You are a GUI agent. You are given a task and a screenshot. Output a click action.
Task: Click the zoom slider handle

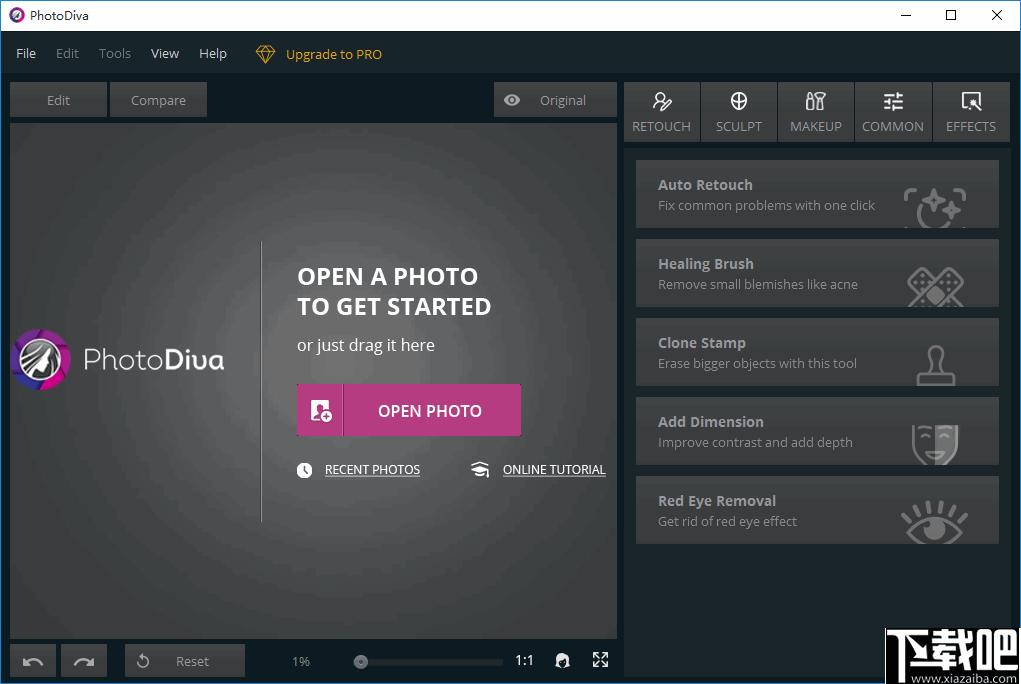point(361,662)
